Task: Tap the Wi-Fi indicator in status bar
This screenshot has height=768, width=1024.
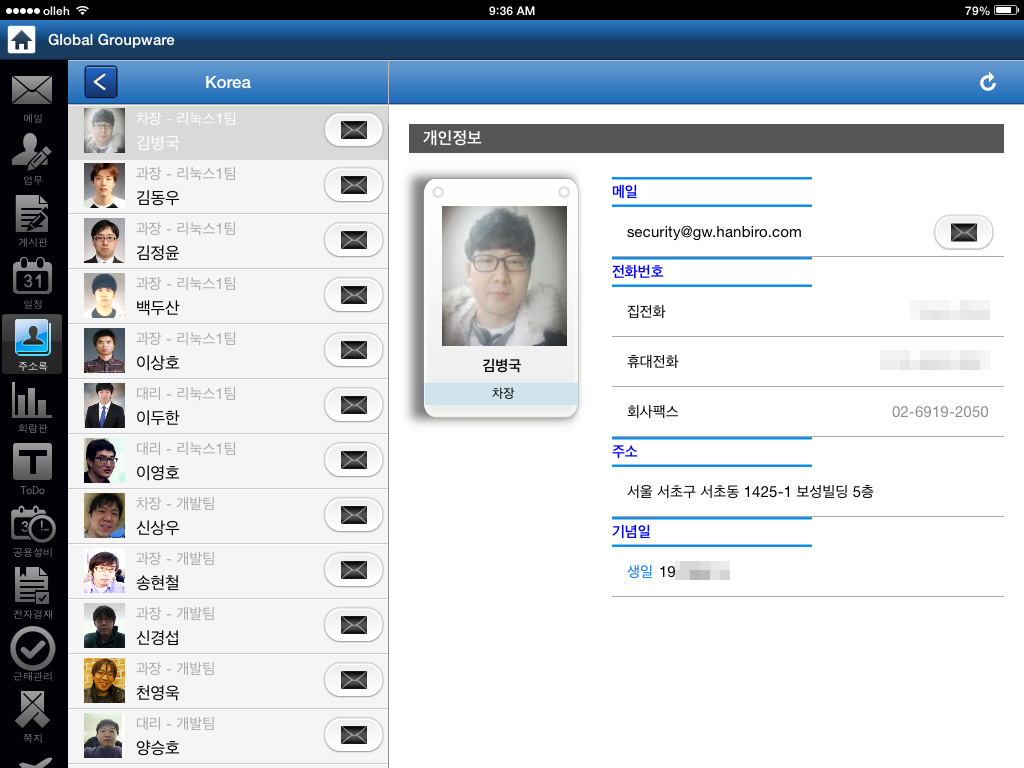Action: [x=82, y=10]
